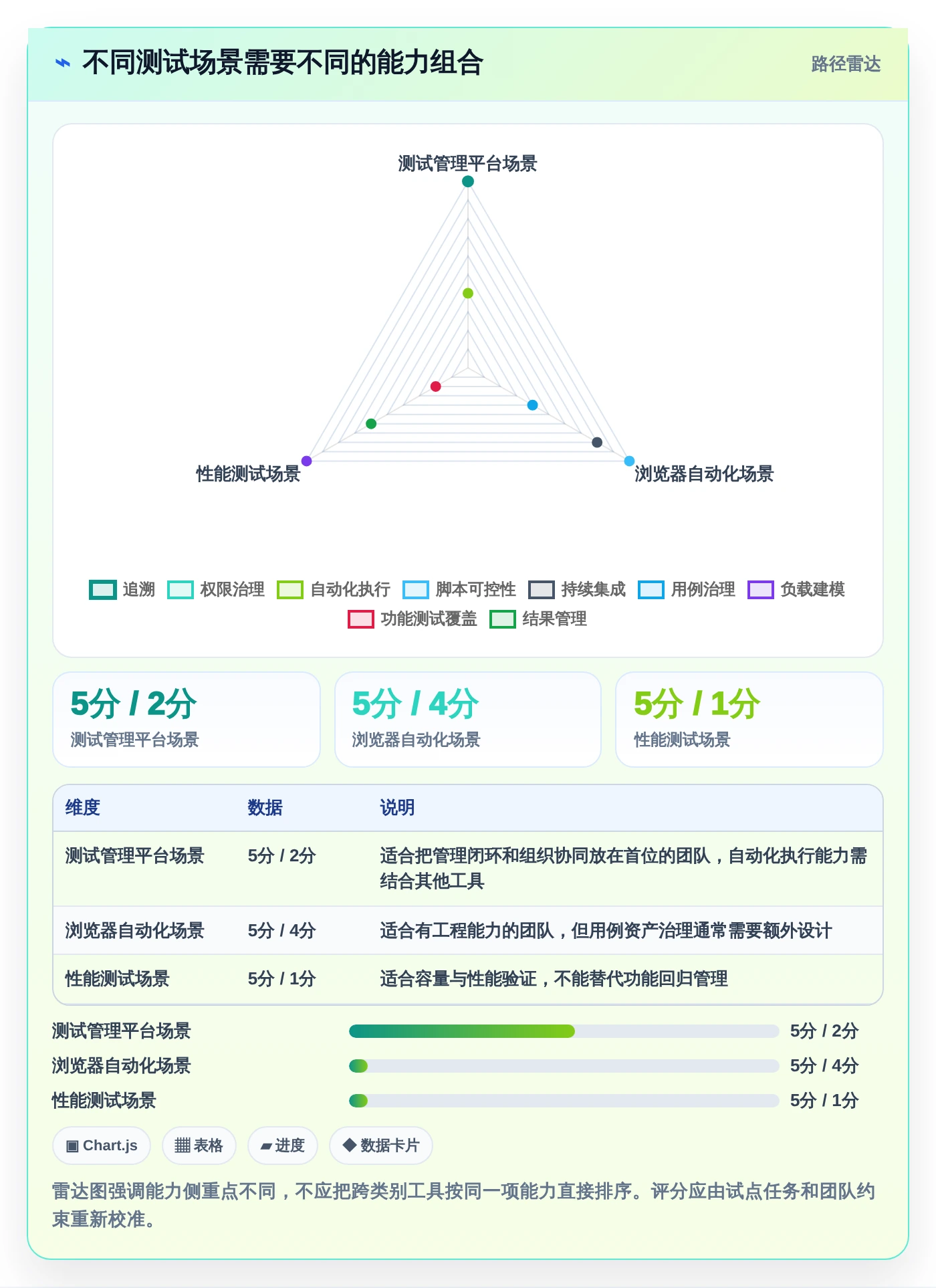Click the 浏览器自动化场景 progress bar
This screenshot has width=936, height=1288.
coord(564,1066)
